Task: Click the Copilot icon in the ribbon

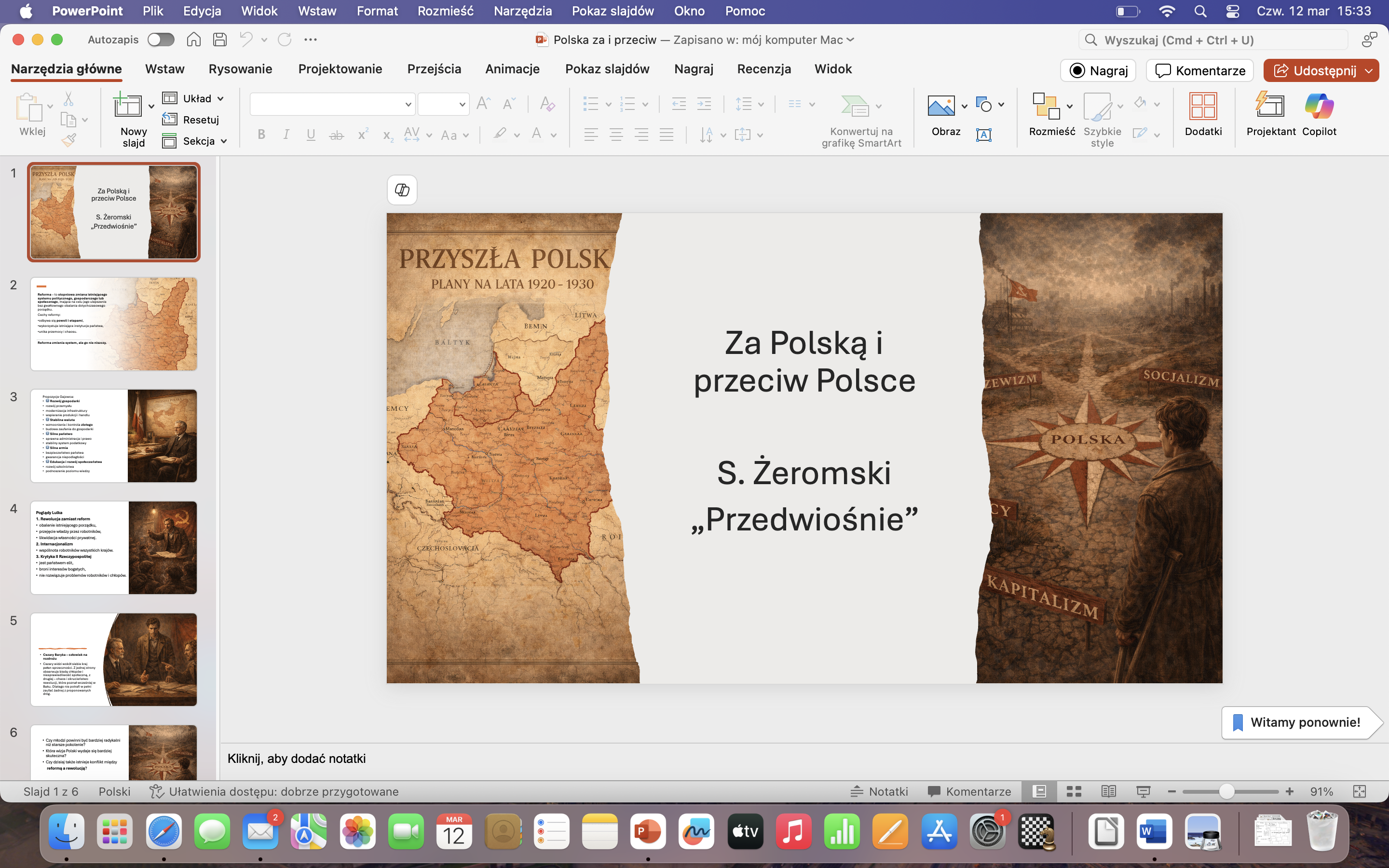Action: click(x=1319, y=107)
